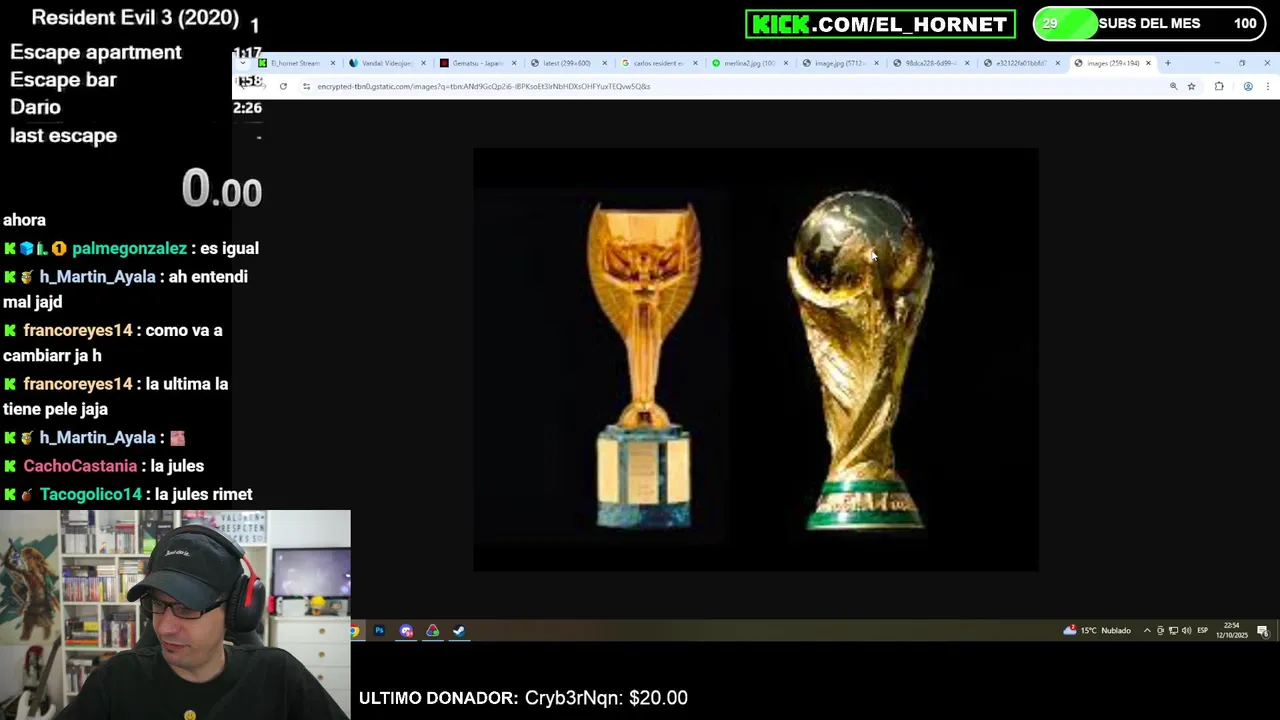Switch to the e32122fa01bbfd tab

point(1019,63)
